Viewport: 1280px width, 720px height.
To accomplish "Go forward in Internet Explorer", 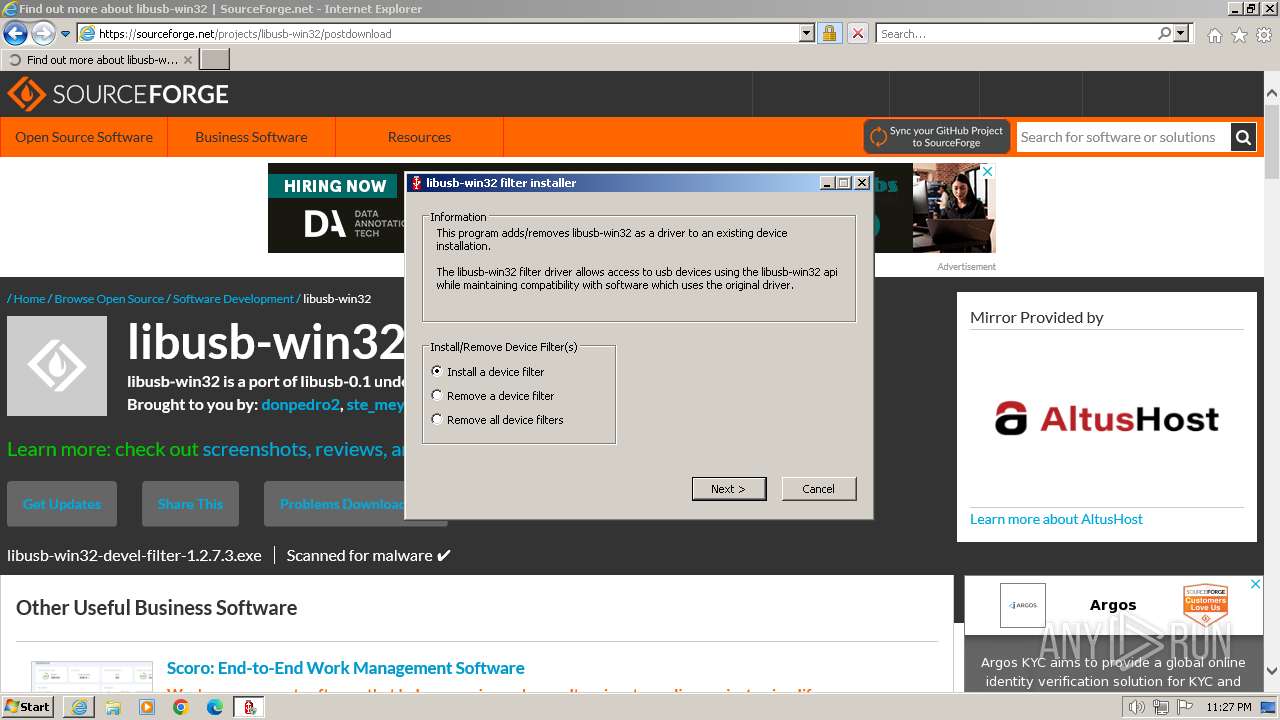I will click(x=42, y=34).
